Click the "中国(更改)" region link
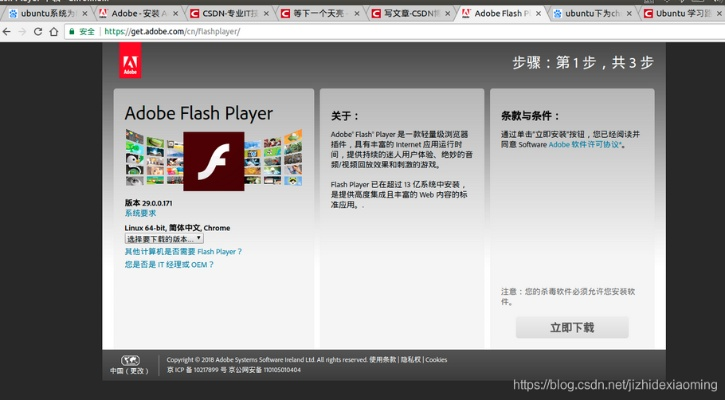725x400 pixels. pyautogui.click(x=130, y=370)
